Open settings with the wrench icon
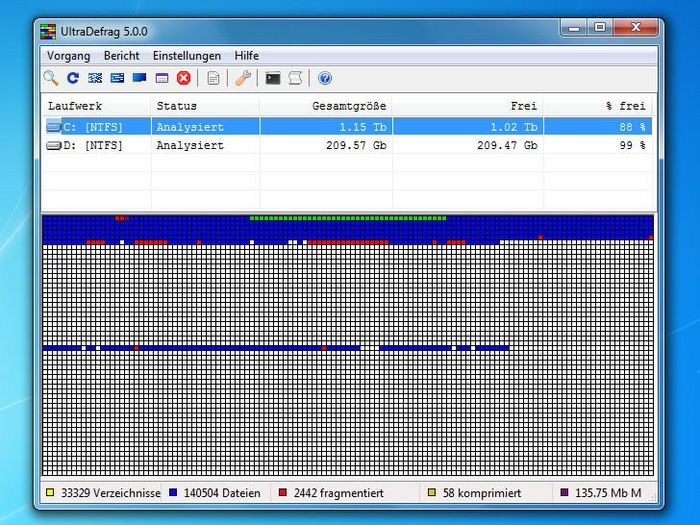Viewport: 700px width, 525px height. [243, 78]
